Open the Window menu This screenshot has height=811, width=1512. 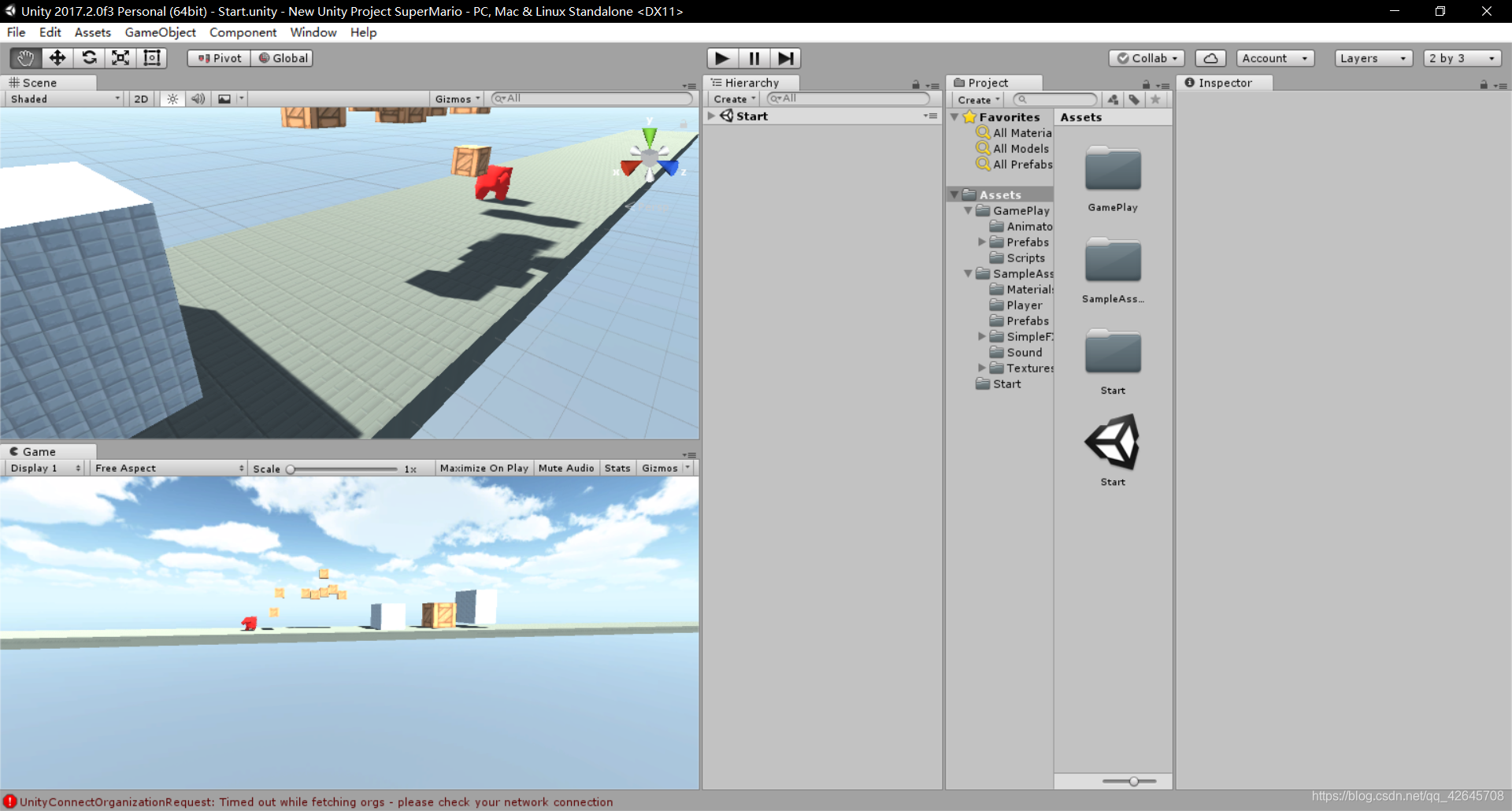click(x=313, y=32)
